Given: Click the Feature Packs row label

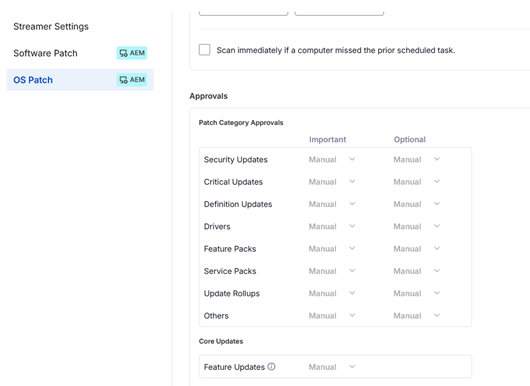Looking at the screenshot, I should (x=230, y=249).
